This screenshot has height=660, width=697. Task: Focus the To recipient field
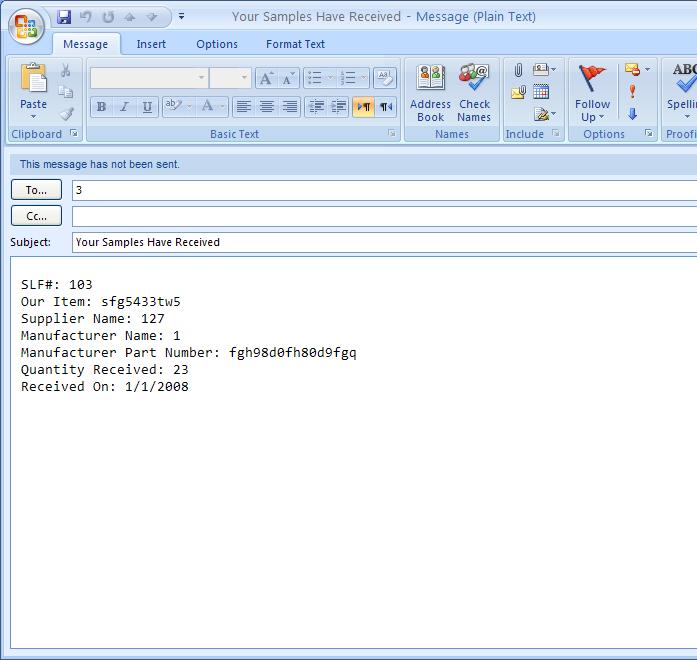tap(385, 190)
